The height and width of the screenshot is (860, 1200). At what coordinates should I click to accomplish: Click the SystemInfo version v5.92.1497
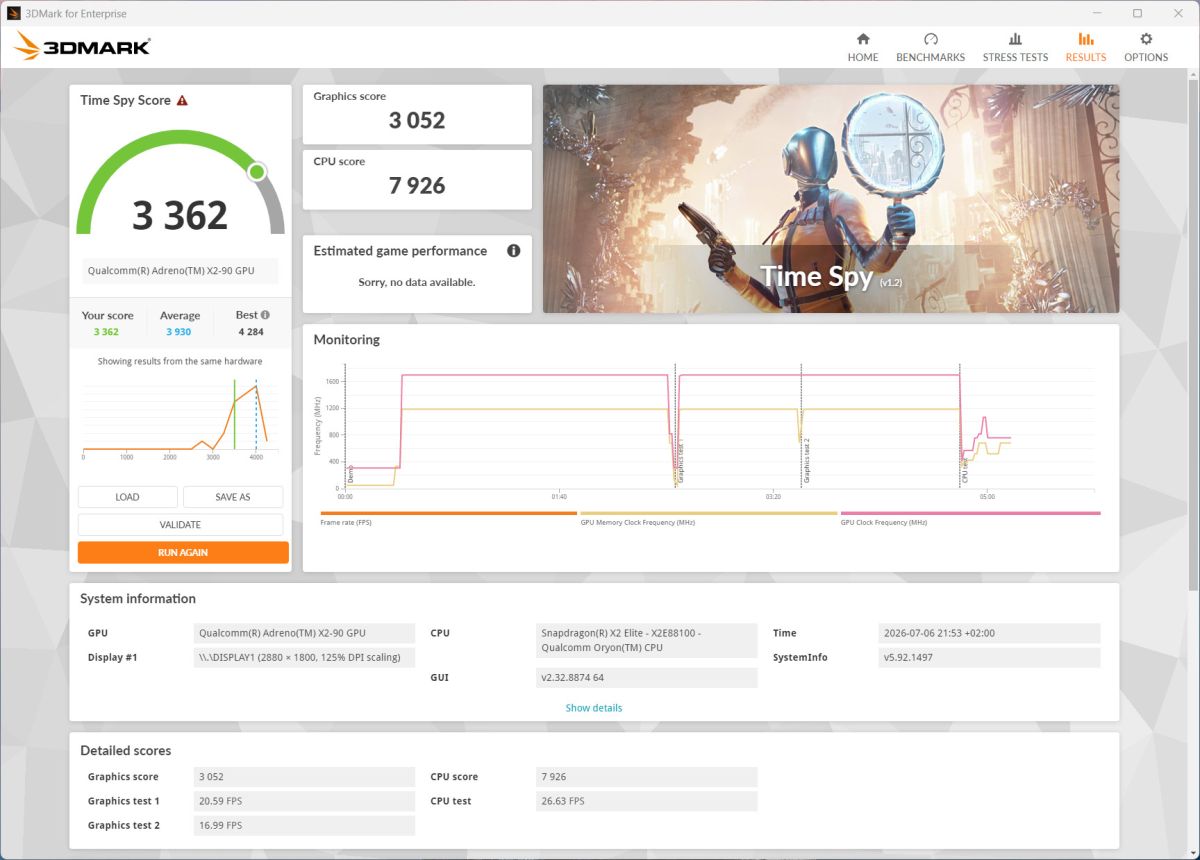[x=989, y=657]
